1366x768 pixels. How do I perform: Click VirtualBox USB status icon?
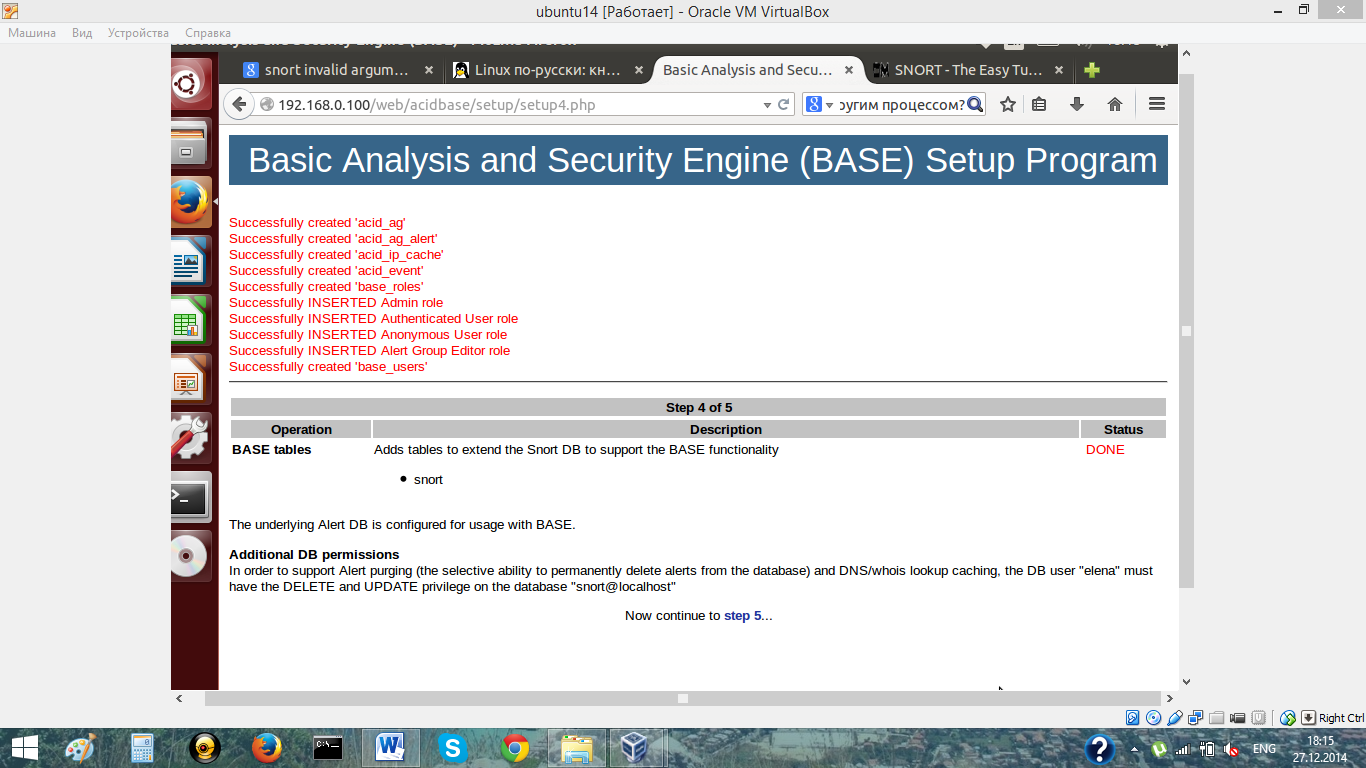click(x=1175, y=718)
